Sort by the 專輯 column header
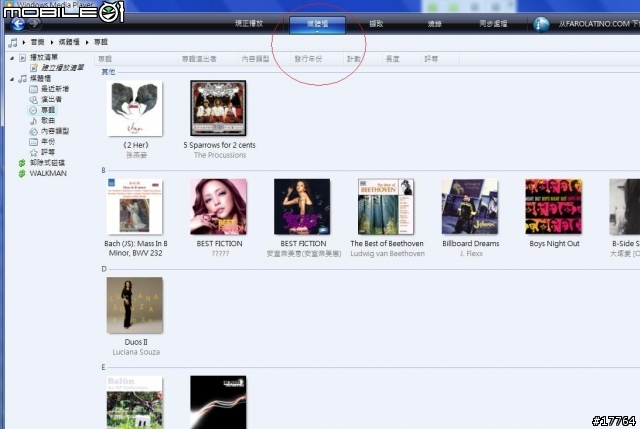The image size is (640, 429). [136, 59]
